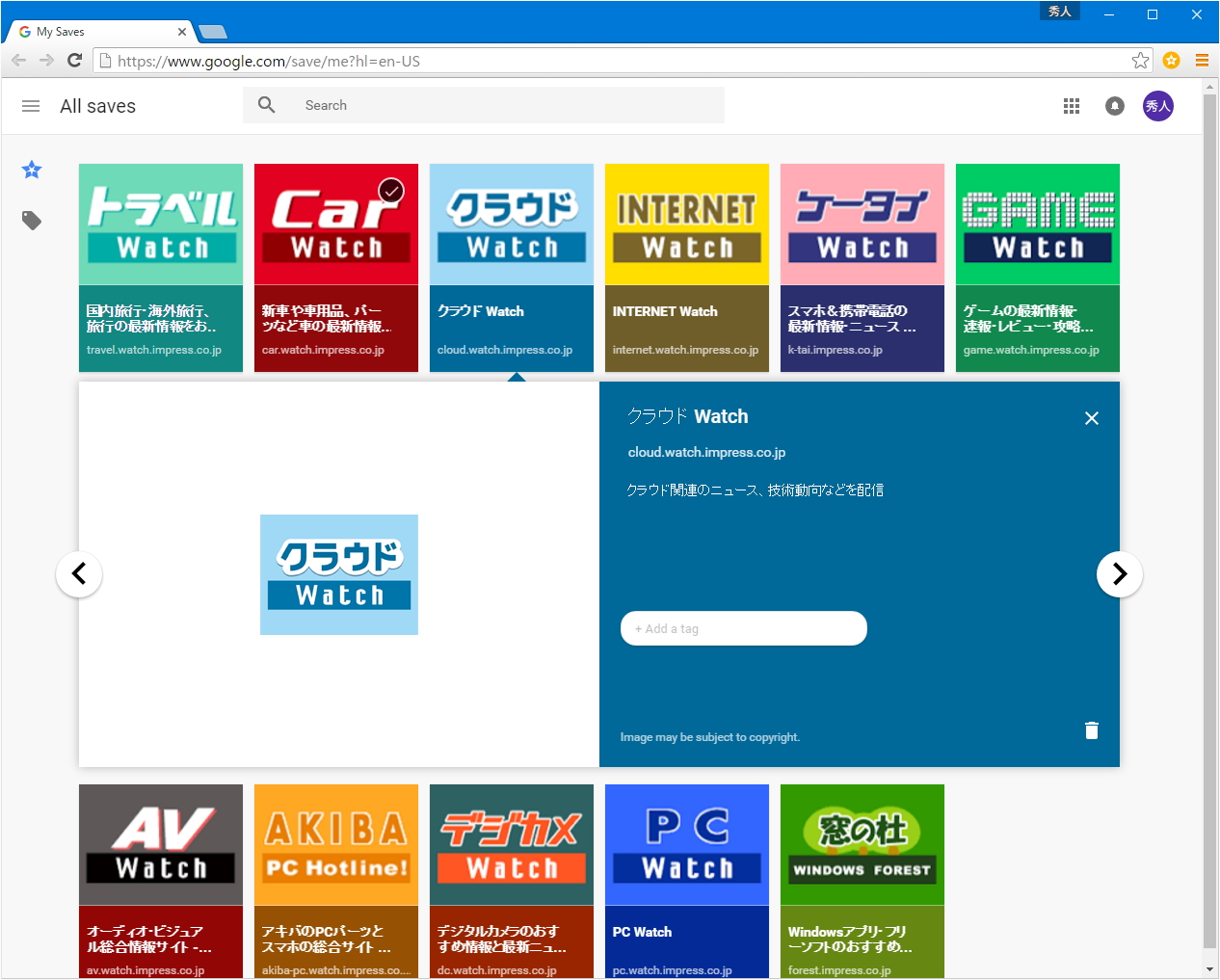This screenshot has width=1220, height=980.
Task: Click the orange extension icon near address bar
Action: pyautogui.click(x=1171, y=60)
